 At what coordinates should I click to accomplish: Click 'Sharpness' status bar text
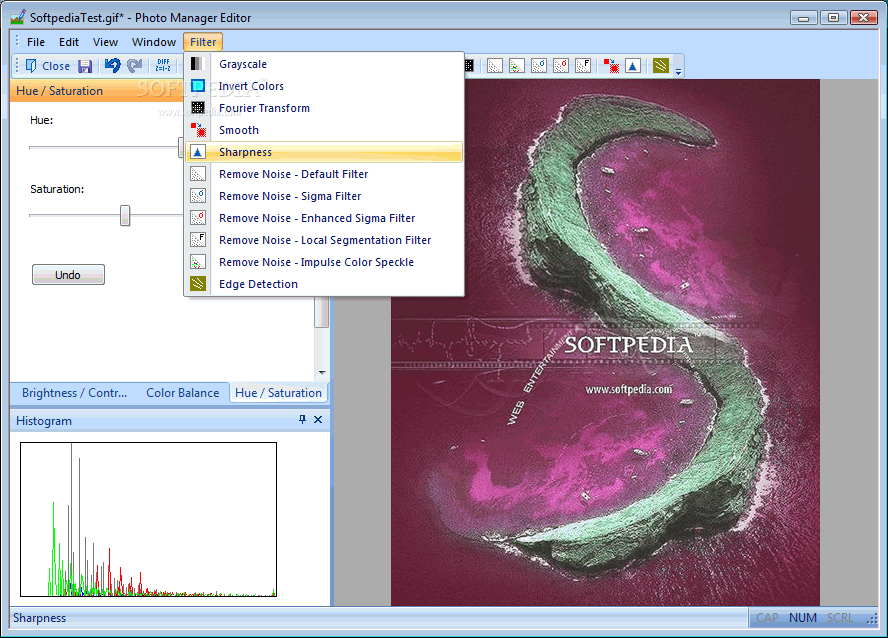point(40,618)
